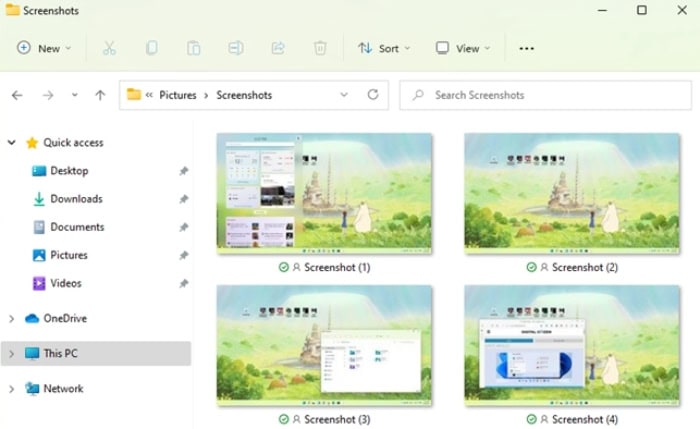Click the Screenshots folder icon in title bar

click(12, 10)
